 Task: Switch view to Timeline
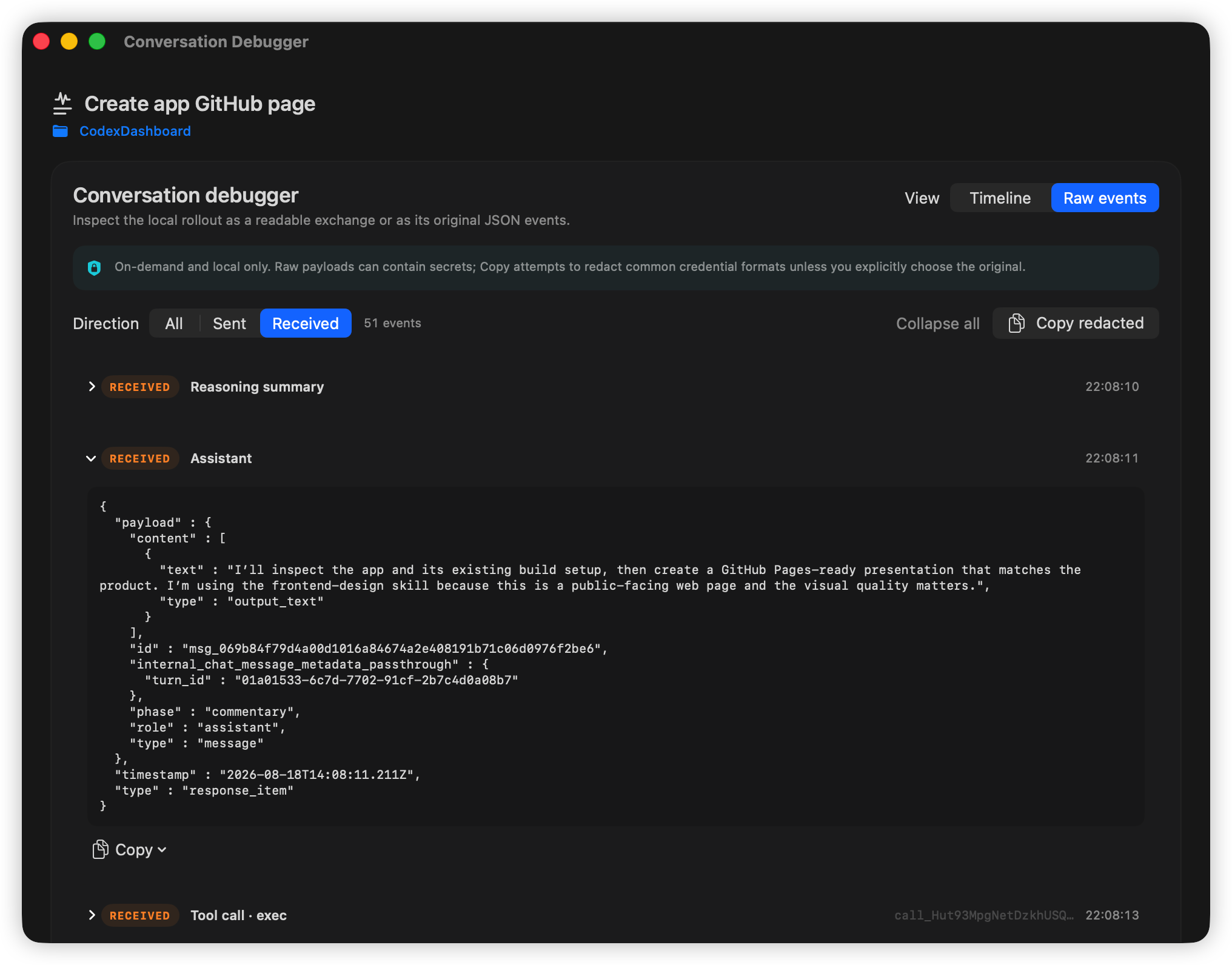[1000, 198]
